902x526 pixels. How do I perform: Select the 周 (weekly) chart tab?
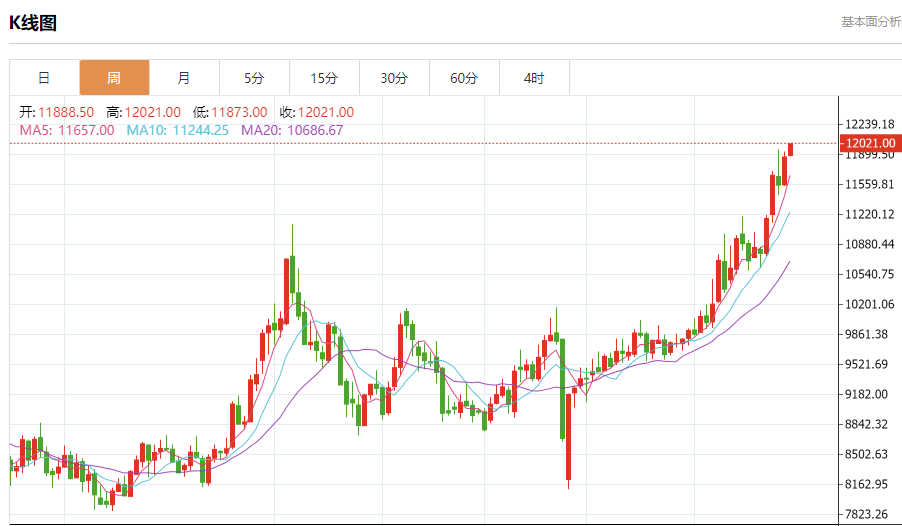[x=114, y=78]
